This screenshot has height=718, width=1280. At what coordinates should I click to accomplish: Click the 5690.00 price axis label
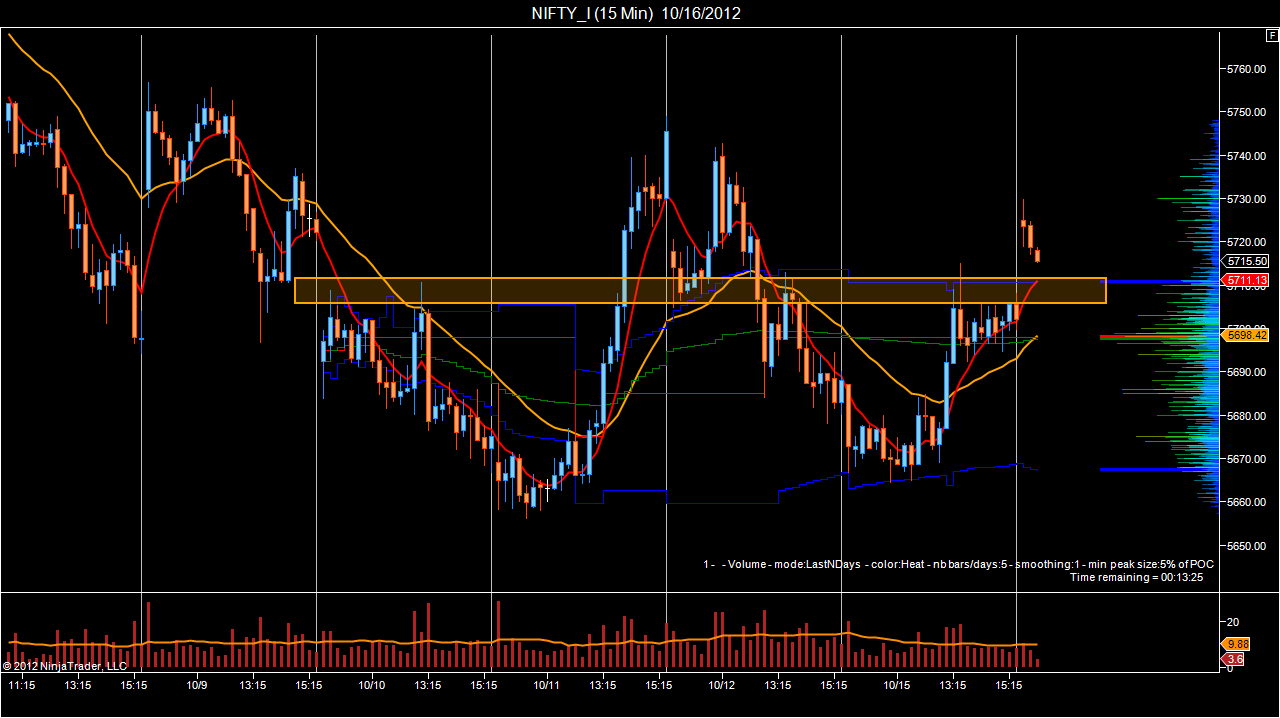point(1246,372)
